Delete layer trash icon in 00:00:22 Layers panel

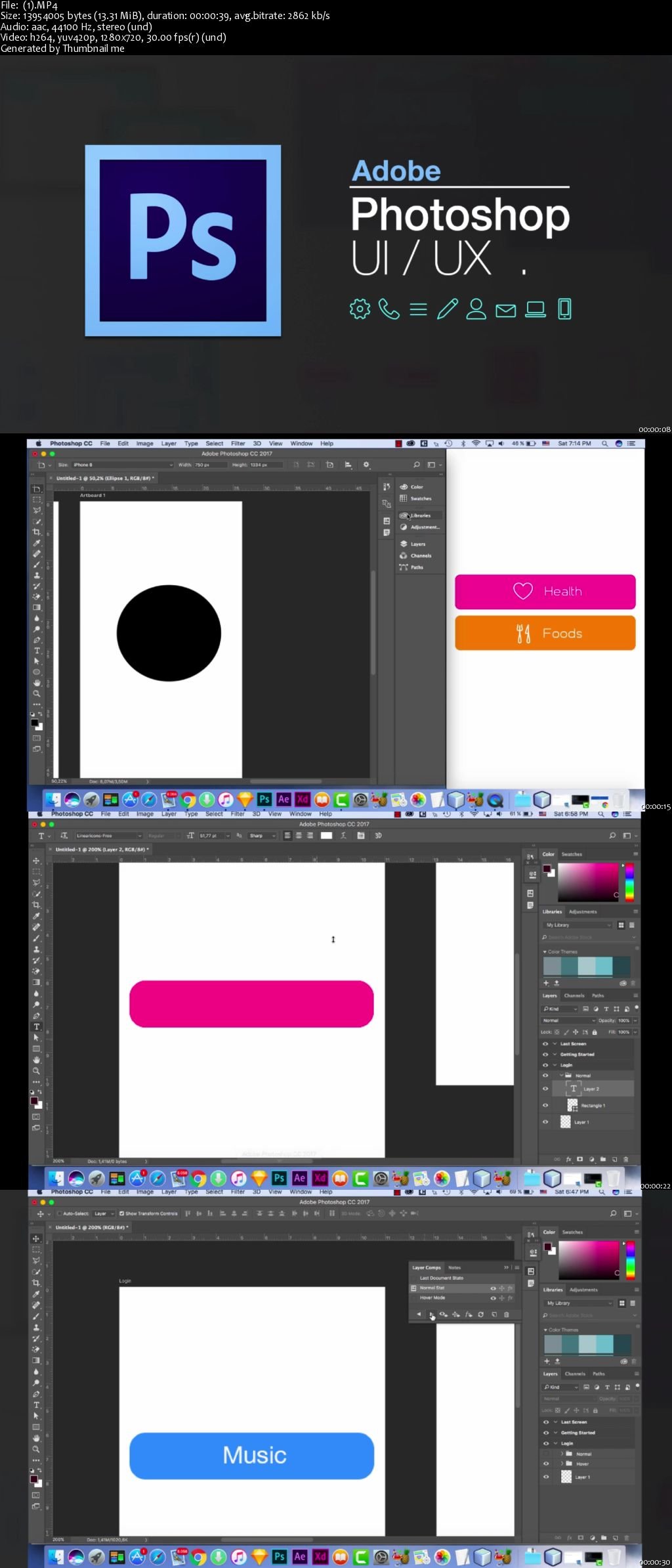pos(626,1160)
